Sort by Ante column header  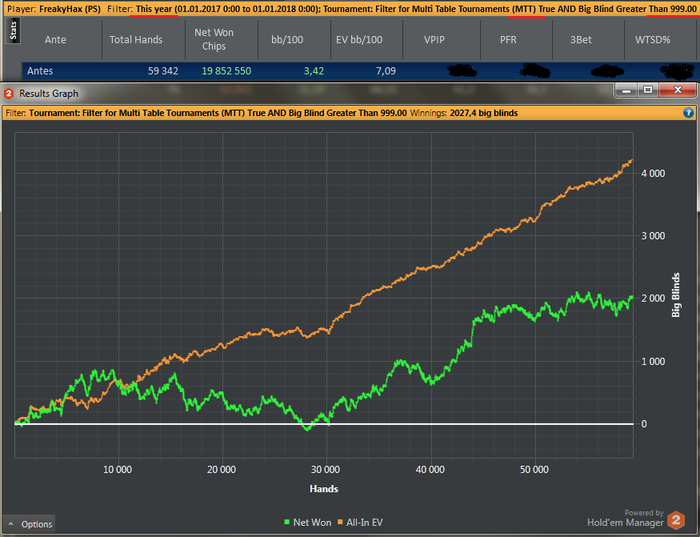pos(55,40)
